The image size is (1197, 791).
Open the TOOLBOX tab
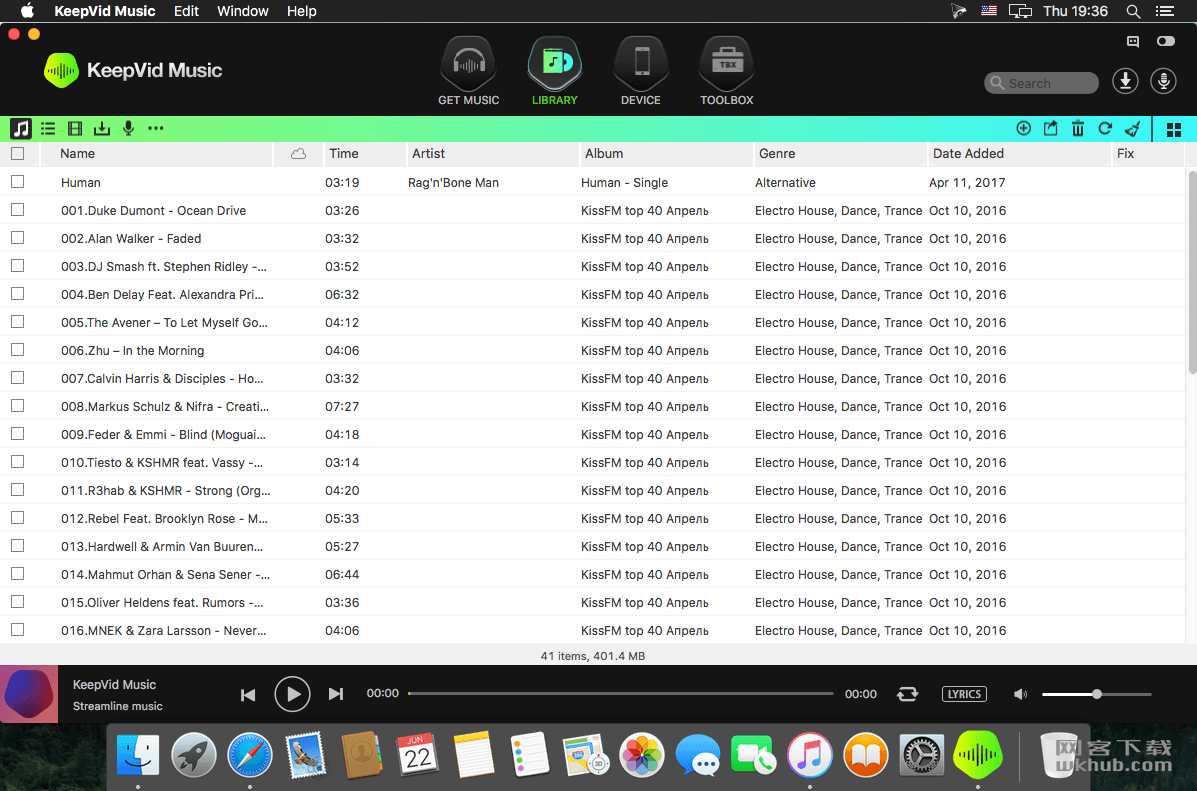[727, 71]
